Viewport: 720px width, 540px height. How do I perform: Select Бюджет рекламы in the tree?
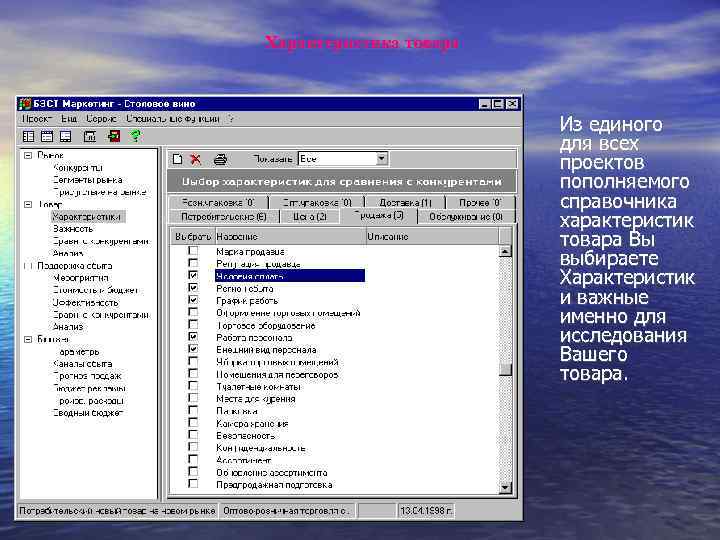89,388
